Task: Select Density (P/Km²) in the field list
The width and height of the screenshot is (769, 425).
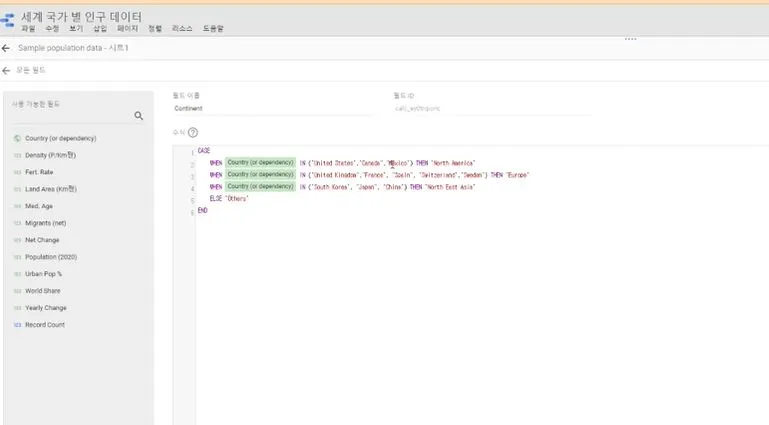Action: (51, 155)
